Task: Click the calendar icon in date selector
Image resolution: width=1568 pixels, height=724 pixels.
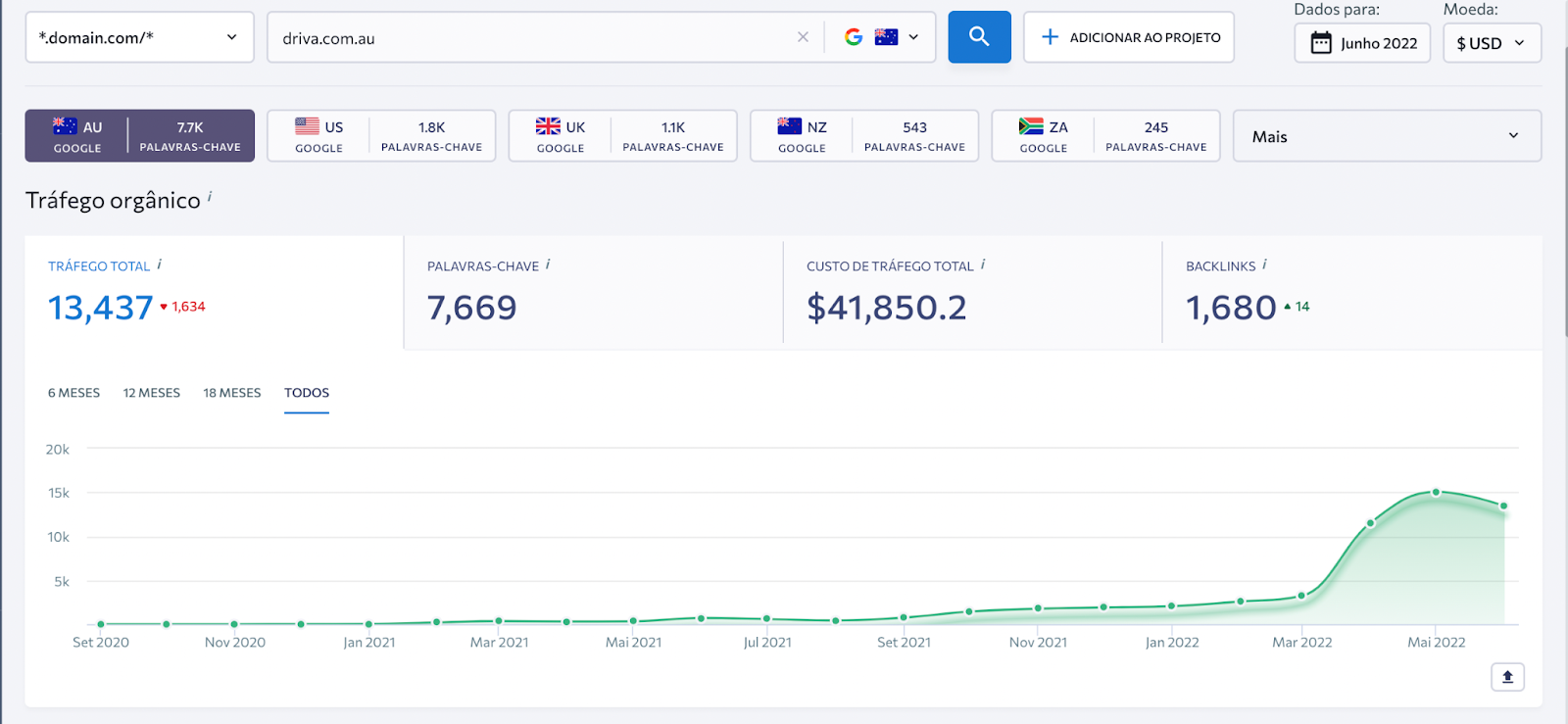Action: [1321, 43]
